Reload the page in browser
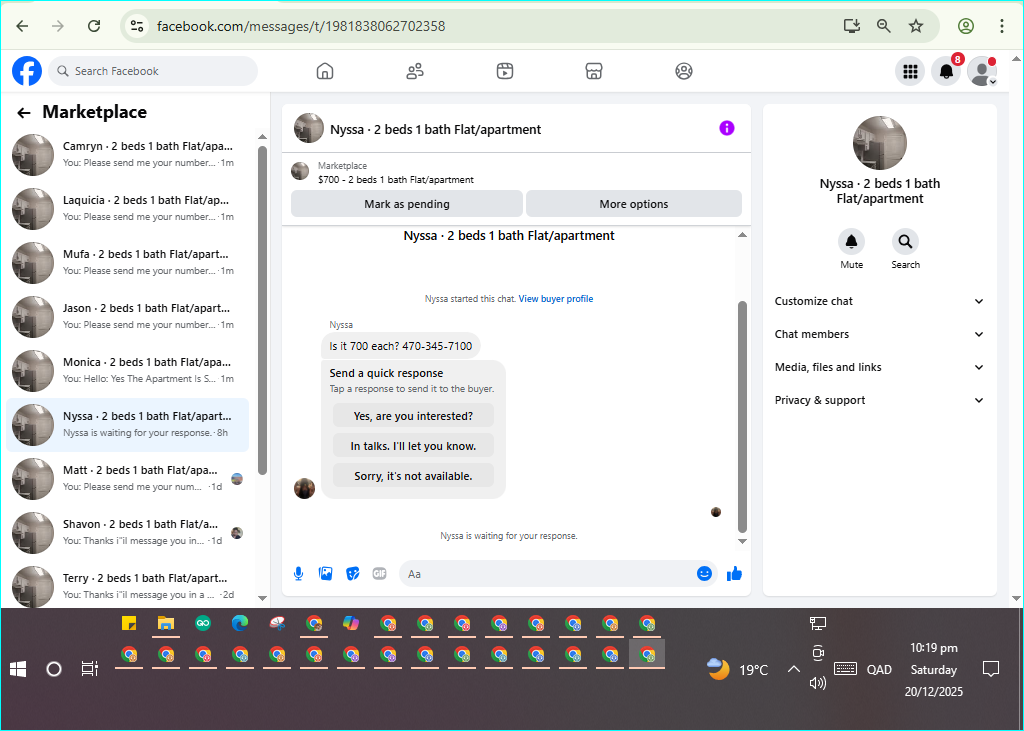Image resolution: width=1024 pixels, height=731 pixels. [x=94, y=26]
